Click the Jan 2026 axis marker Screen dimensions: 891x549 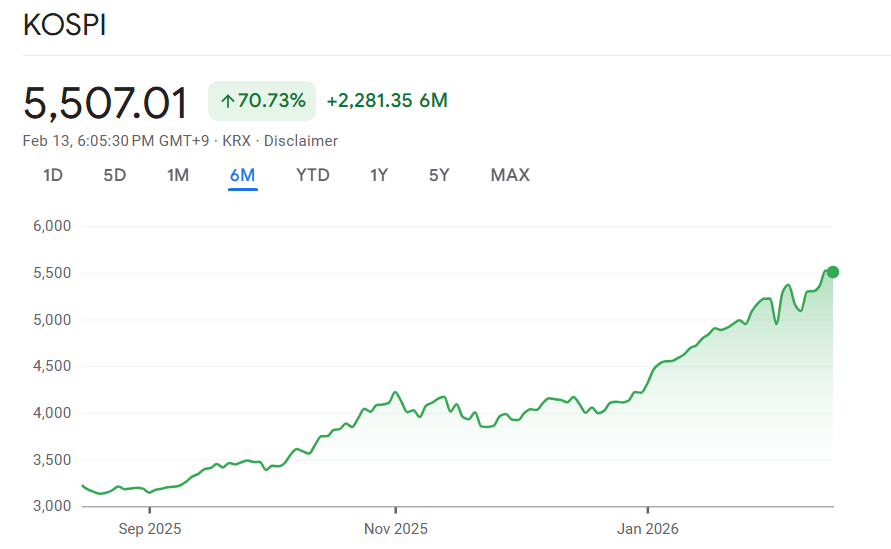[x=647, y=528]
